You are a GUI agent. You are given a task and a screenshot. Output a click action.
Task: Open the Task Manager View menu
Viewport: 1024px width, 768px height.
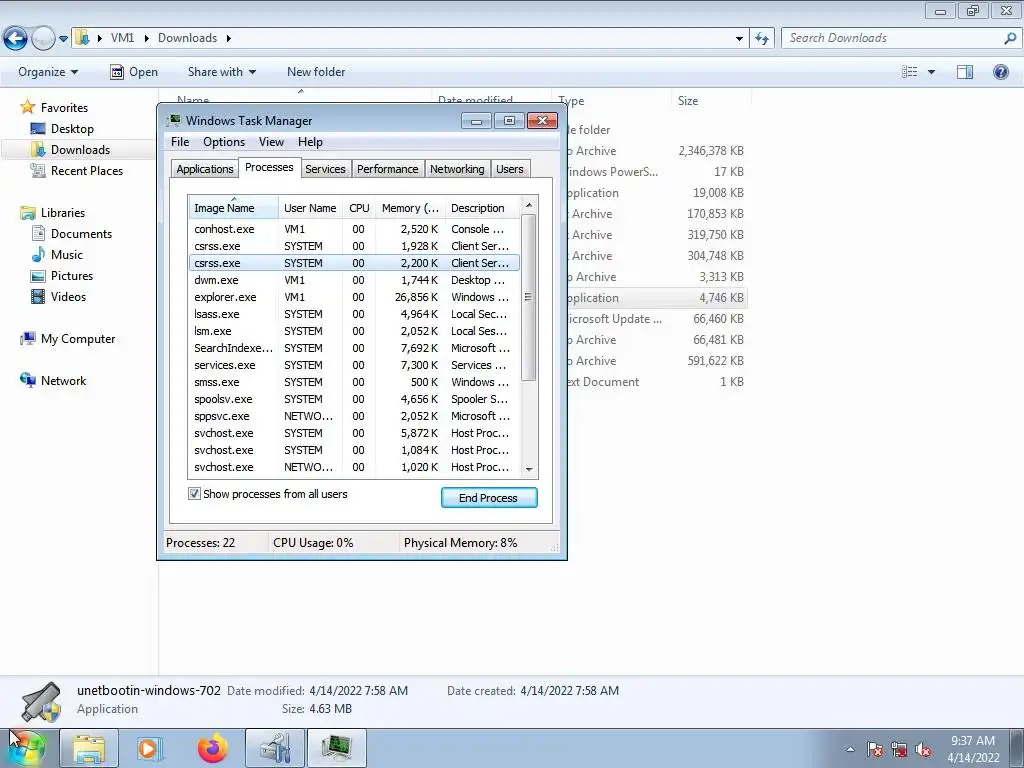click(271, 142)
